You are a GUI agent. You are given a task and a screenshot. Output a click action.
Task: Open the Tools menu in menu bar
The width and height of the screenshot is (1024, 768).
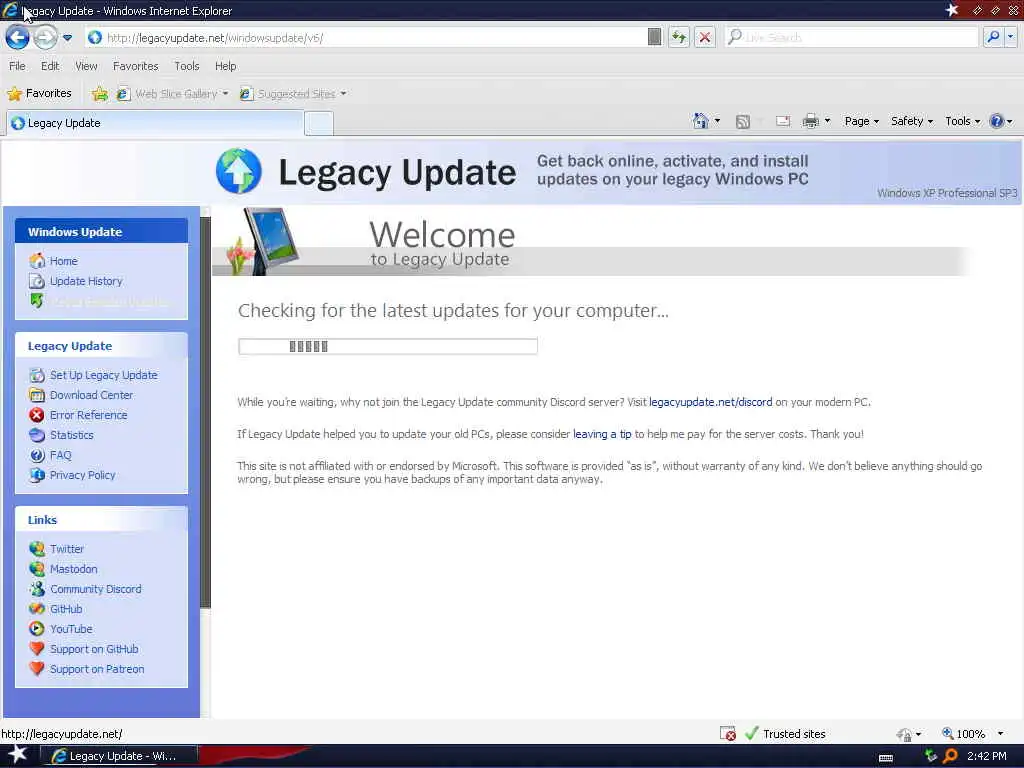187,66
